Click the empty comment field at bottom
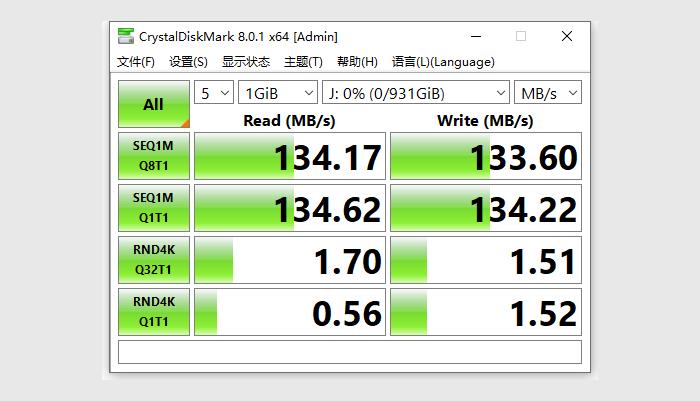Image resolution: width=700 pixels, height=401 pixels. point(350,352)
